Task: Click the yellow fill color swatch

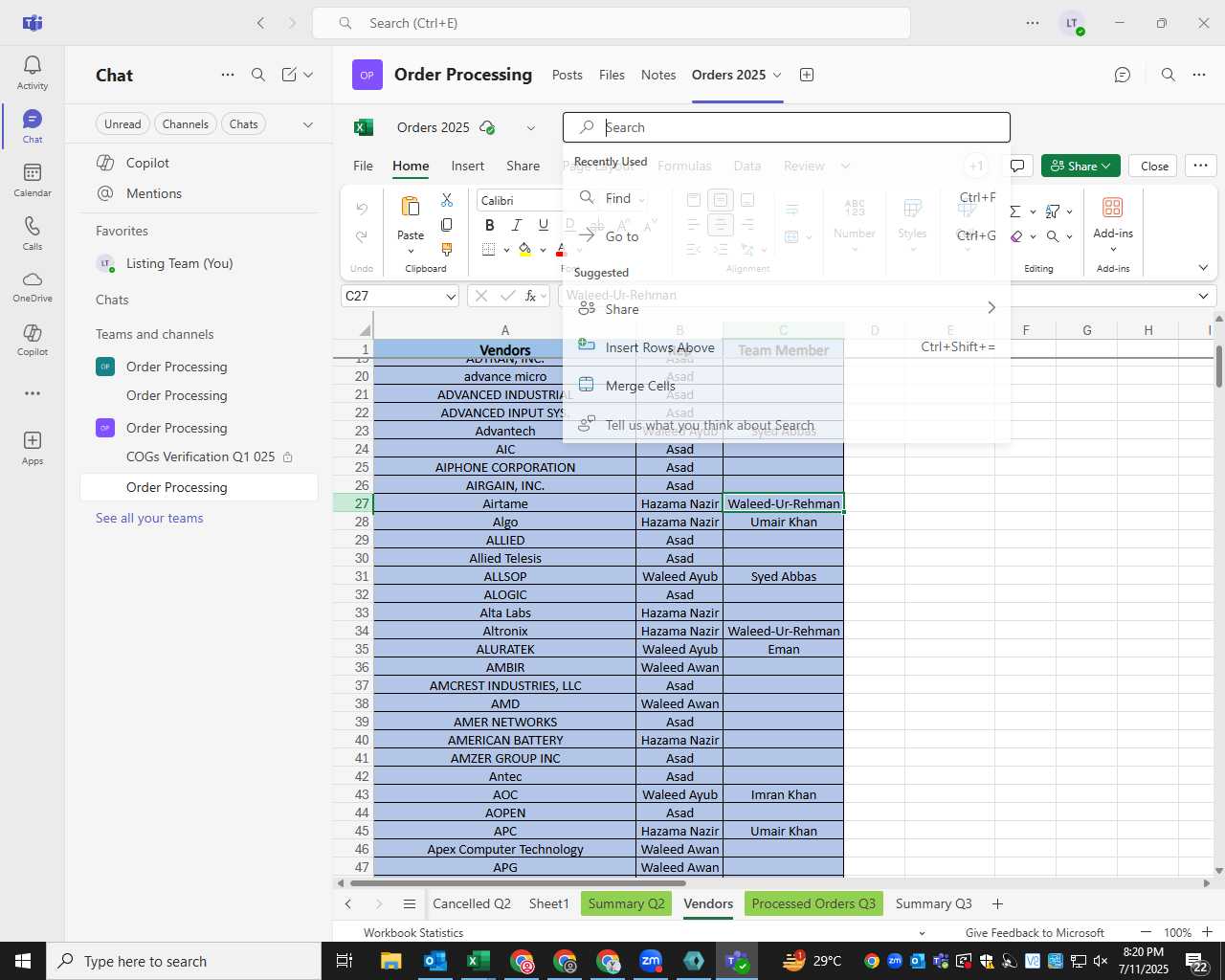Action: click(524, 250)
